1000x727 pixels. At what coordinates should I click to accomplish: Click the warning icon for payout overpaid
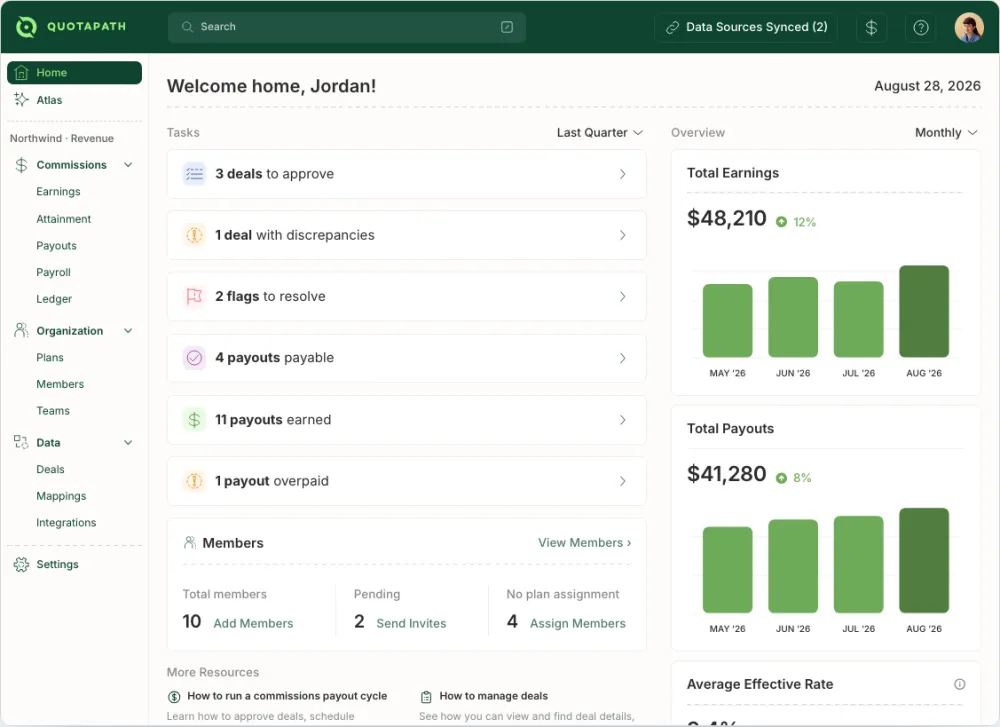coord(195,481)
